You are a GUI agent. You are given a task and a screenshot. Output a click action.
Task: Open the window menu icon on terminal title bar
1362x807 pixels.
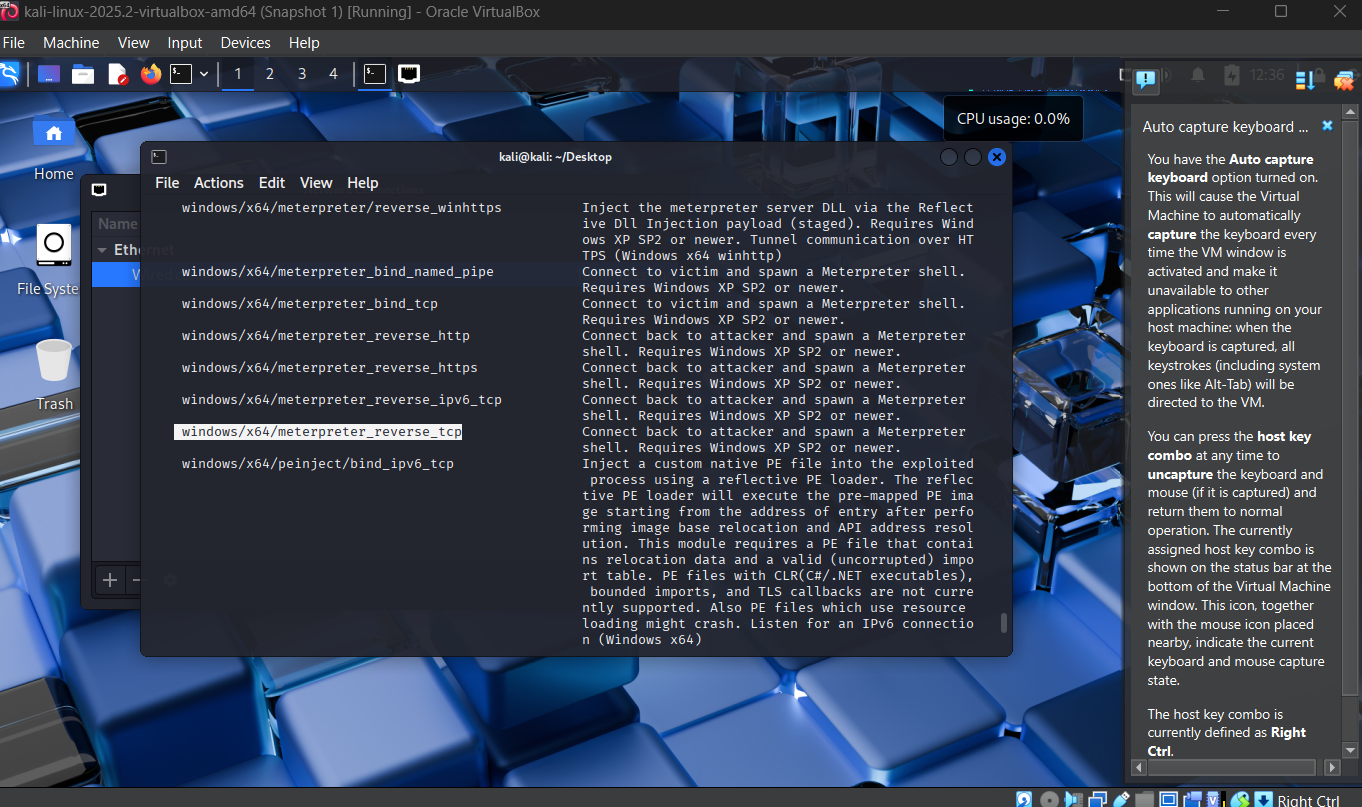tap(158, 157)
